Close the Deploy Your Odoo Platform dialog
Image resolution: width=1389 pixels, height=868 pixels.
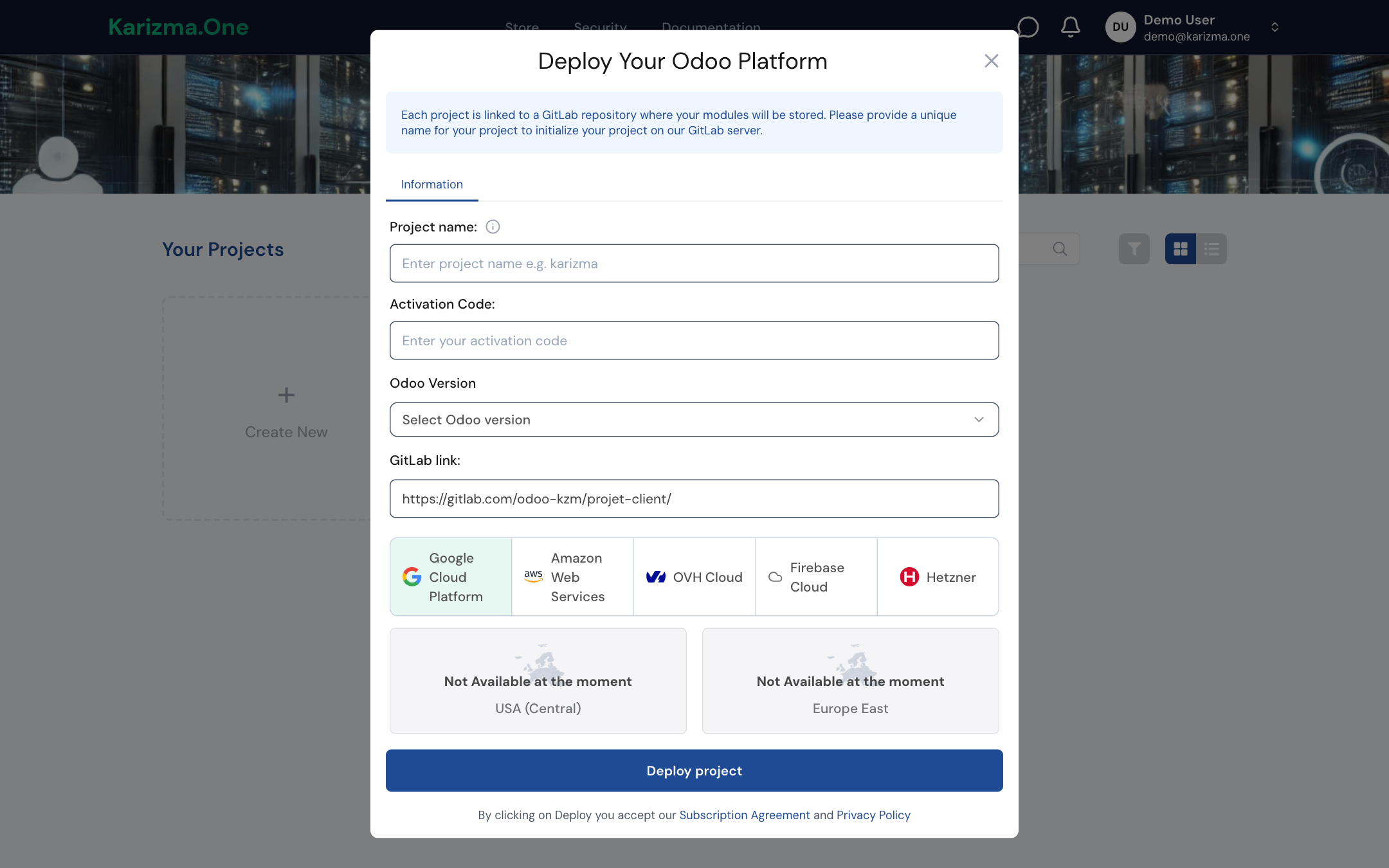click(991, 61)
